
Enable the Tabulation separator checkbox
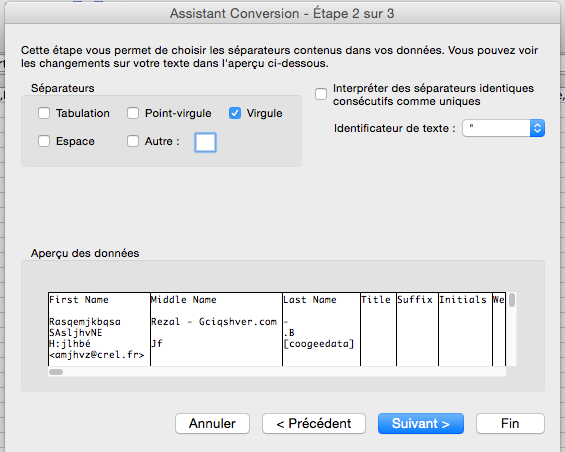(x=44, y=113)
